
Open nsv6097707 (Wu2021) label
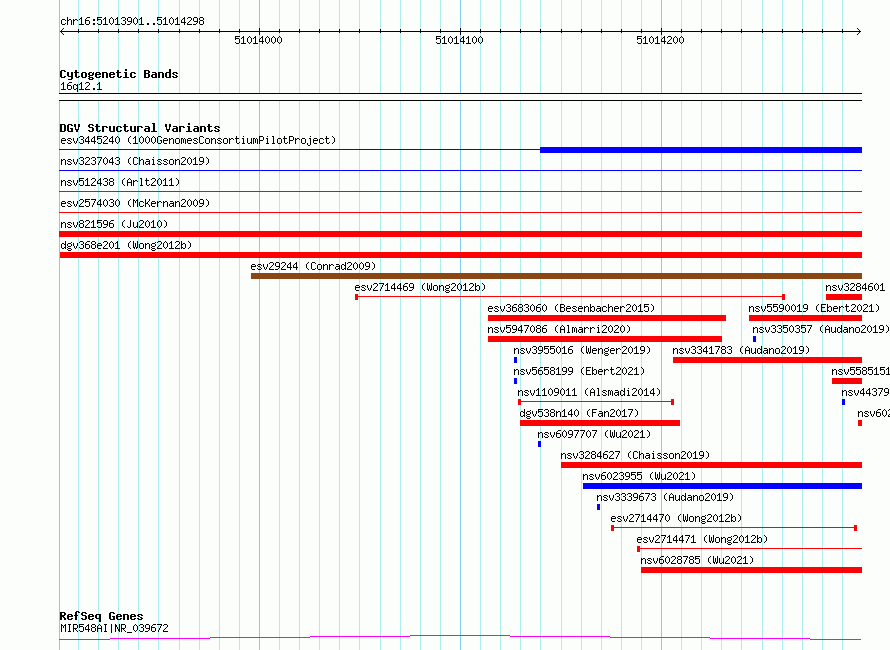[594, 434]
